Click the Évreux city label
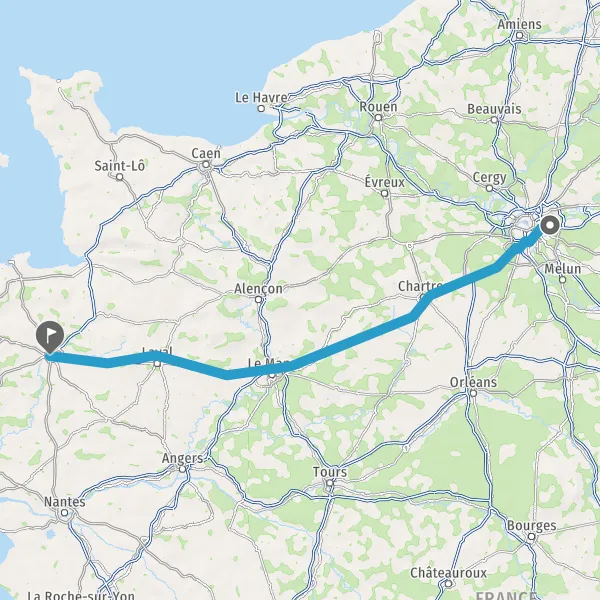 [384, 182]
